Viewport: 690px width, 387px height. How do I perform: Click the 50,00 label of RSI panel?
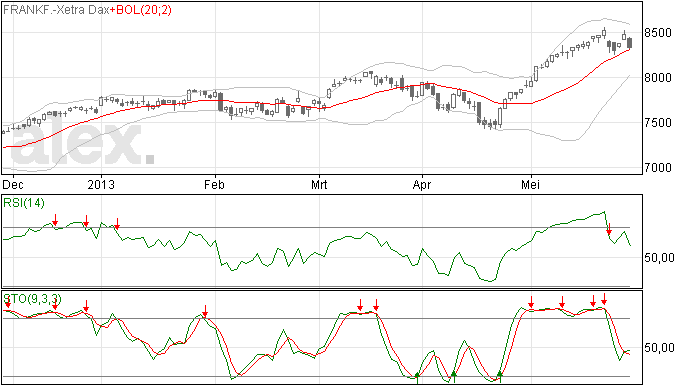[659, 258]
